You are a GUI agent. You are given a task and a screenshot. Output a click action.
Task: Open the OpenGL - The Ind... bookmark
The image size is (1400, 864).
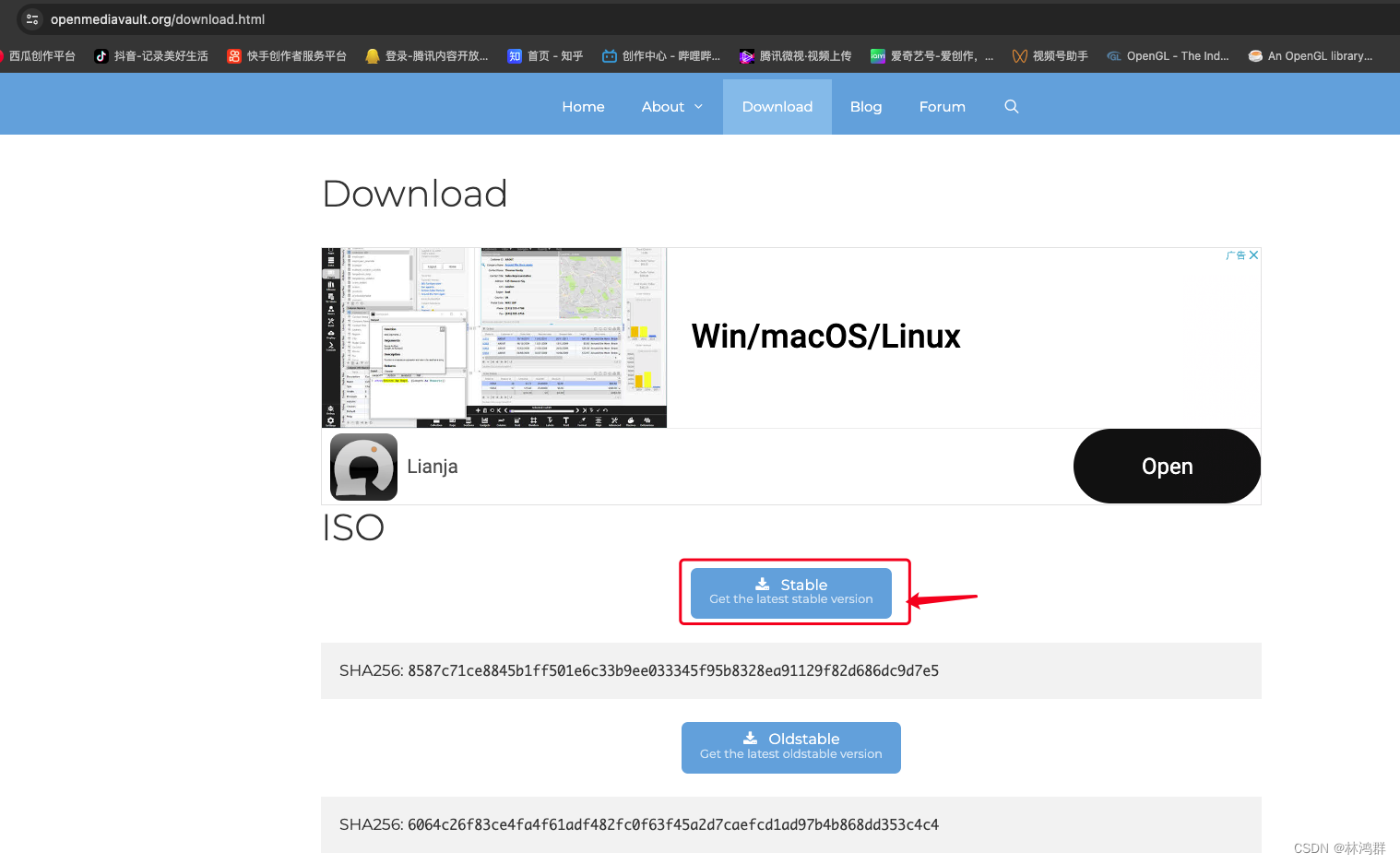pos(1168,56)
